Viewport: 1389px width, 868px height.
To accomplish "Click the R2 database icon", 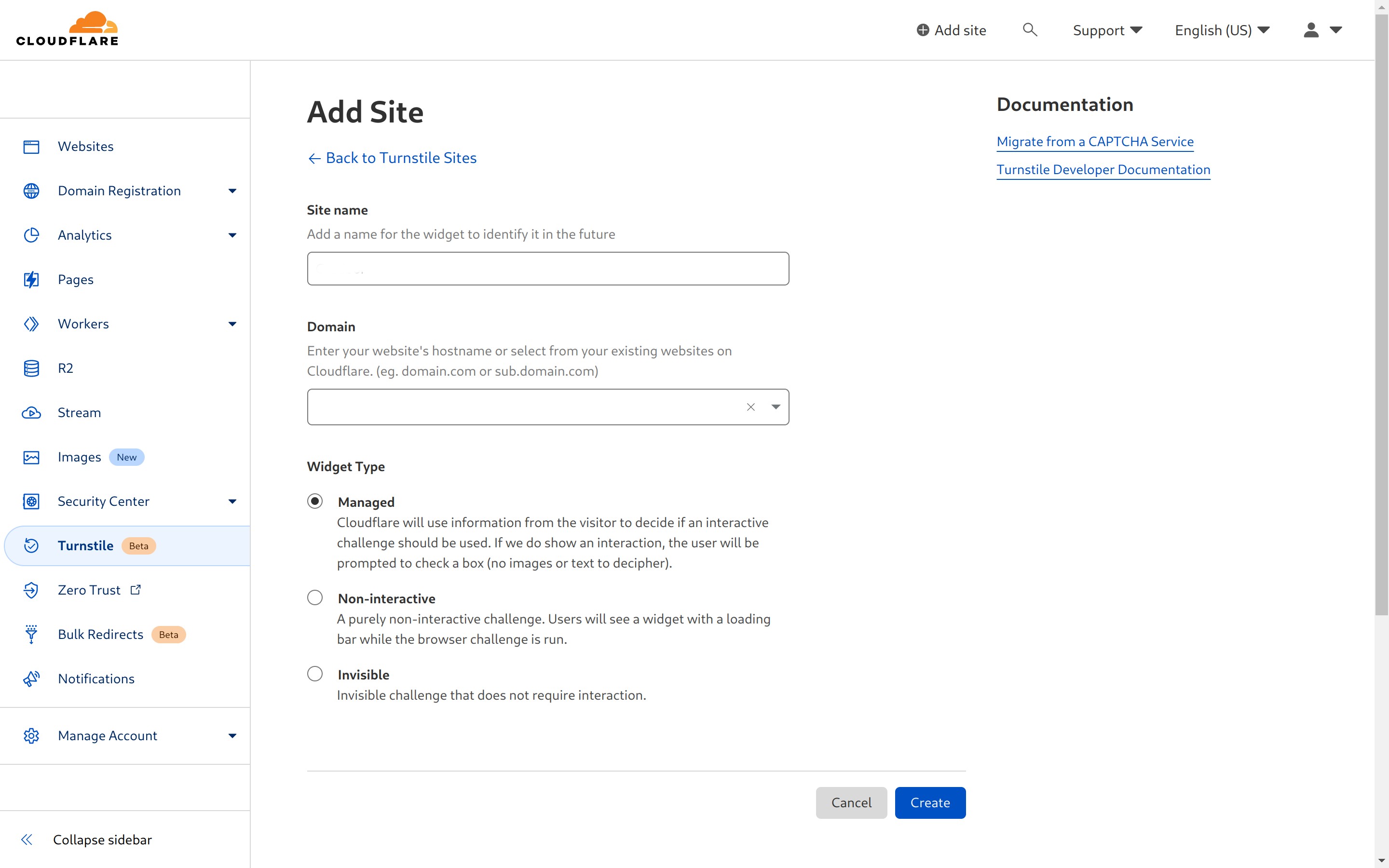I will [31, 368].
